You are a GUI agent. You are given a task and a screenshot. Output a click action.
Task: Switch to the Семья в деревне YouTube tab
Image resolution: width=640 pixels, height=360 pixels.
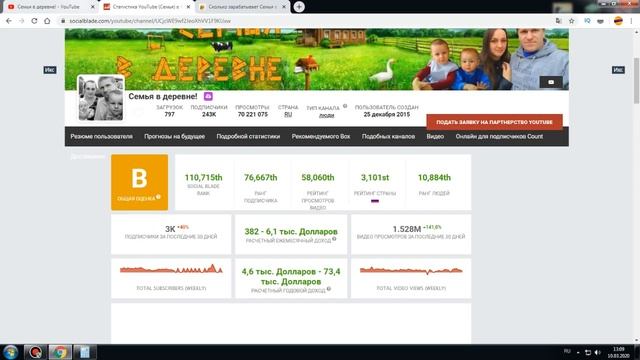(48, 7)
